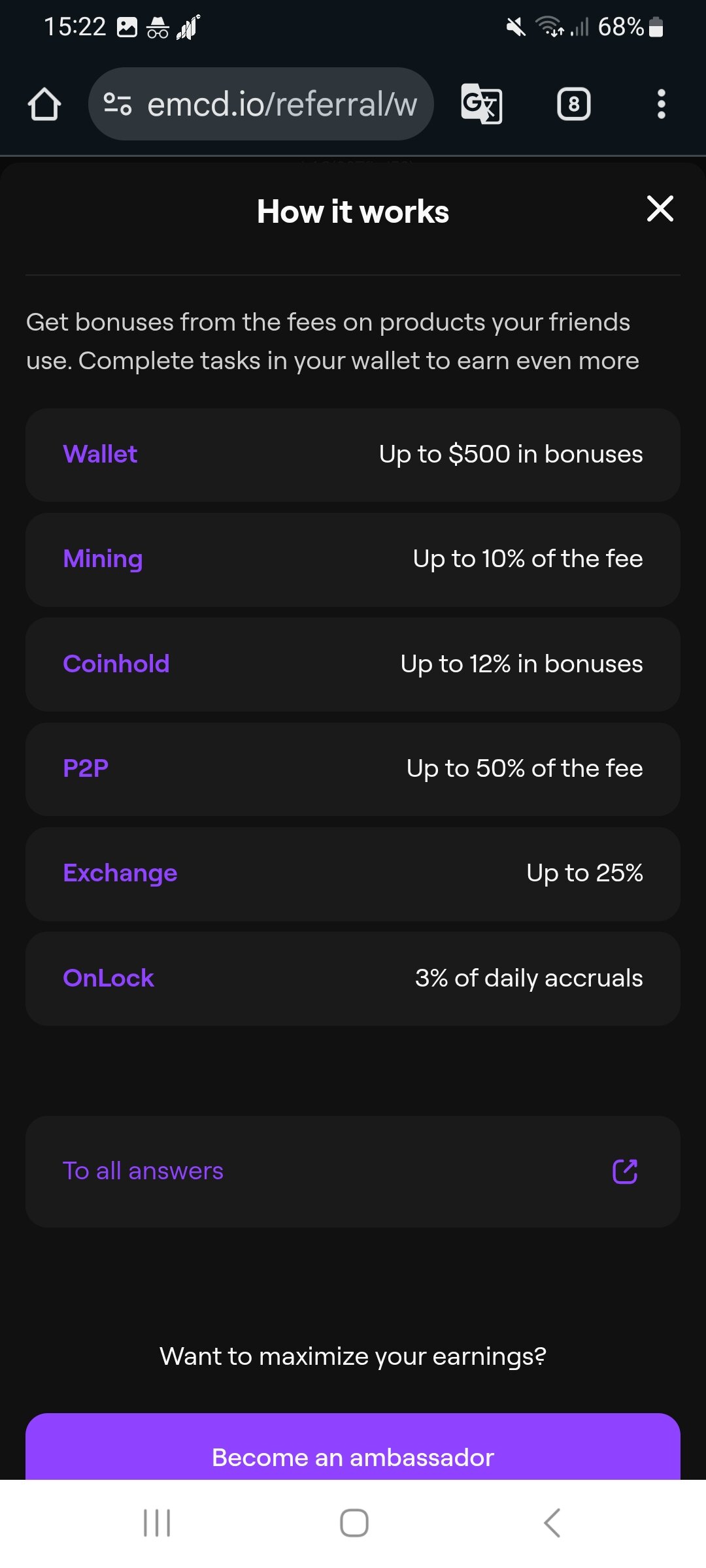706x1568 pixels.
Task: Tap the external link icon beside To all answers
Action: click(x=625, y=1171)
